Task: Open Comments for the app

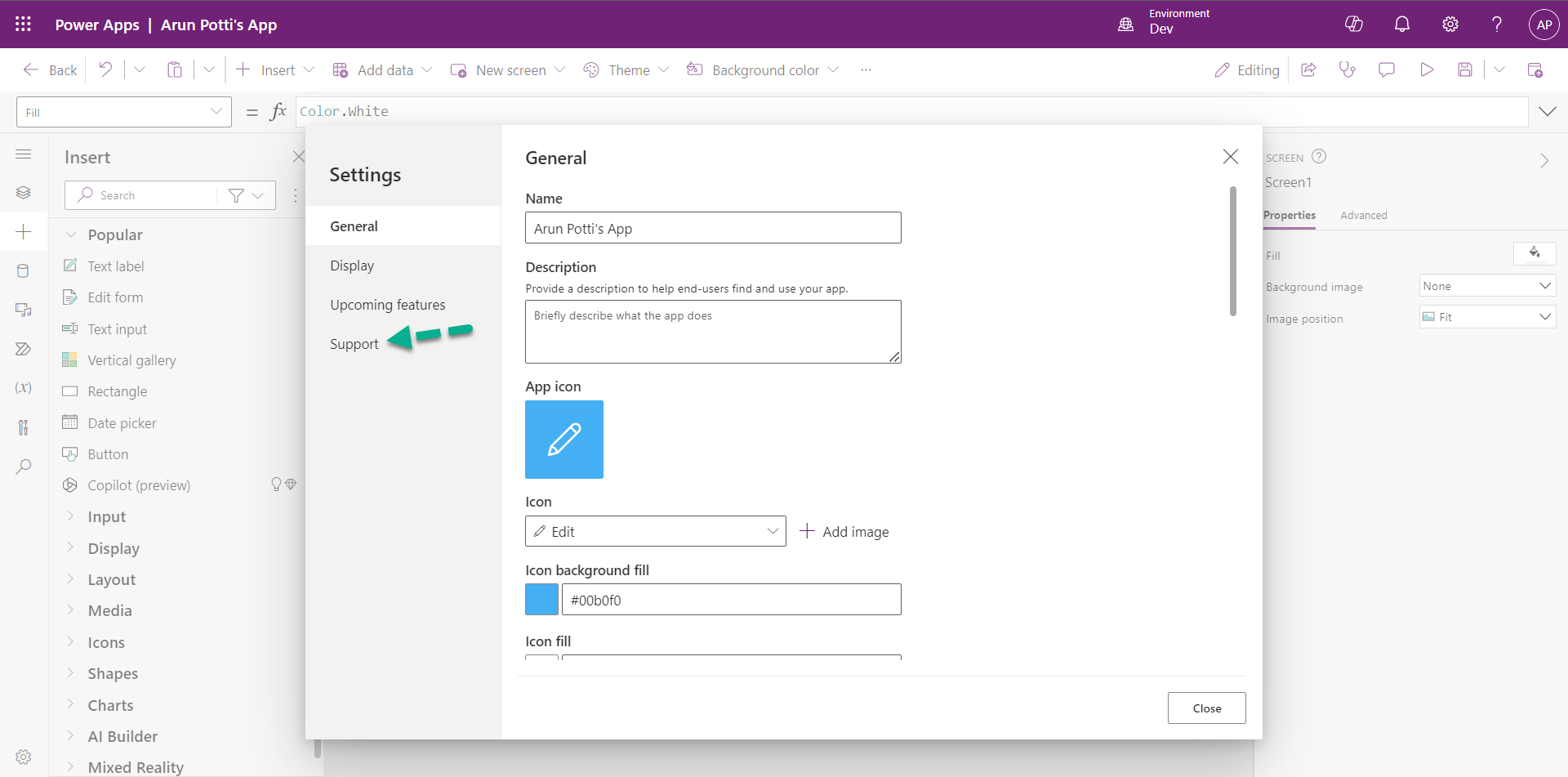Action: coord(1386,69)
